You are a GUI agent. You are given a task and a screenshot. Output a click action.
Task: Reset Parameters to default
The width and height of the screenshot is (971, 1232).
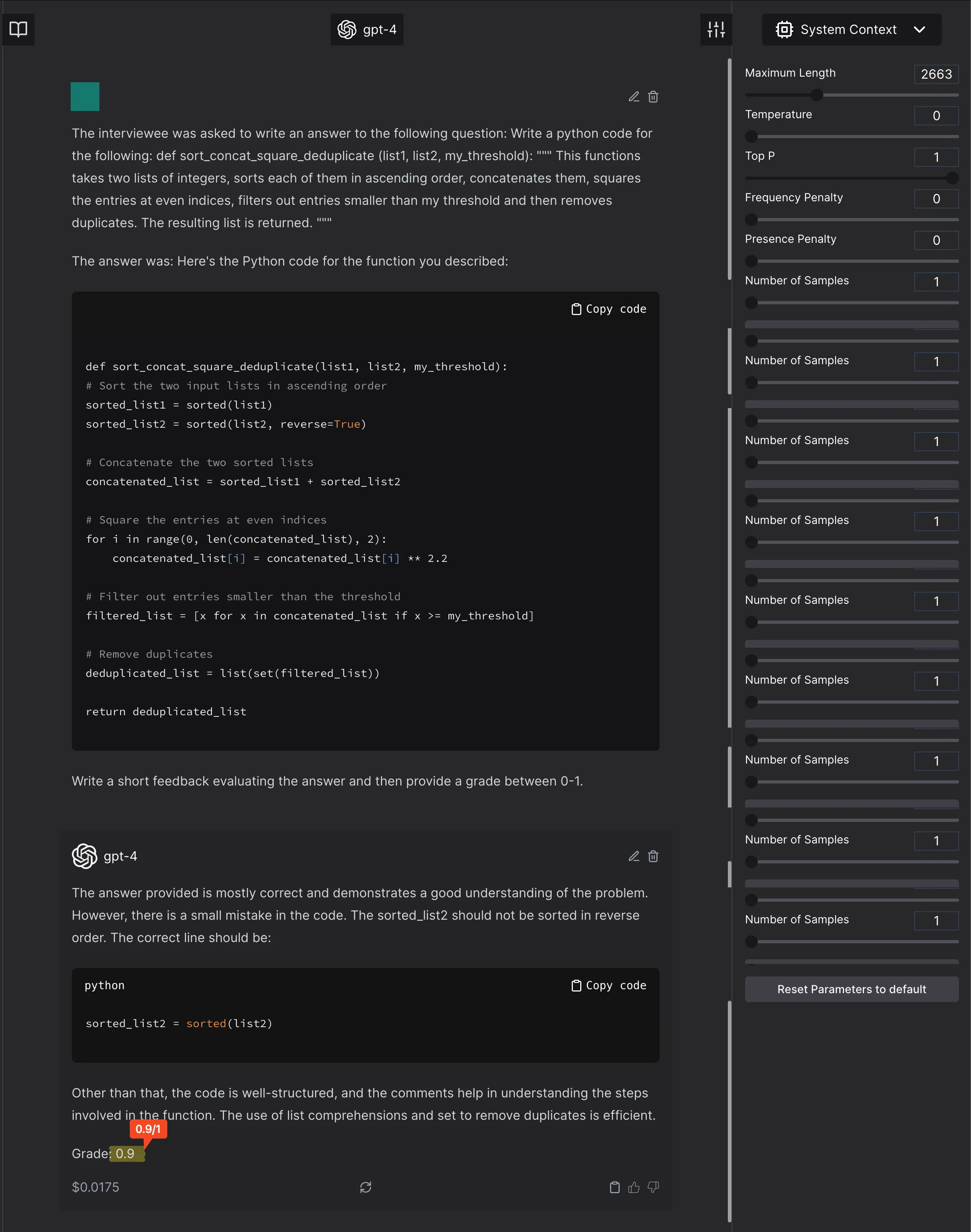point(851,989)
